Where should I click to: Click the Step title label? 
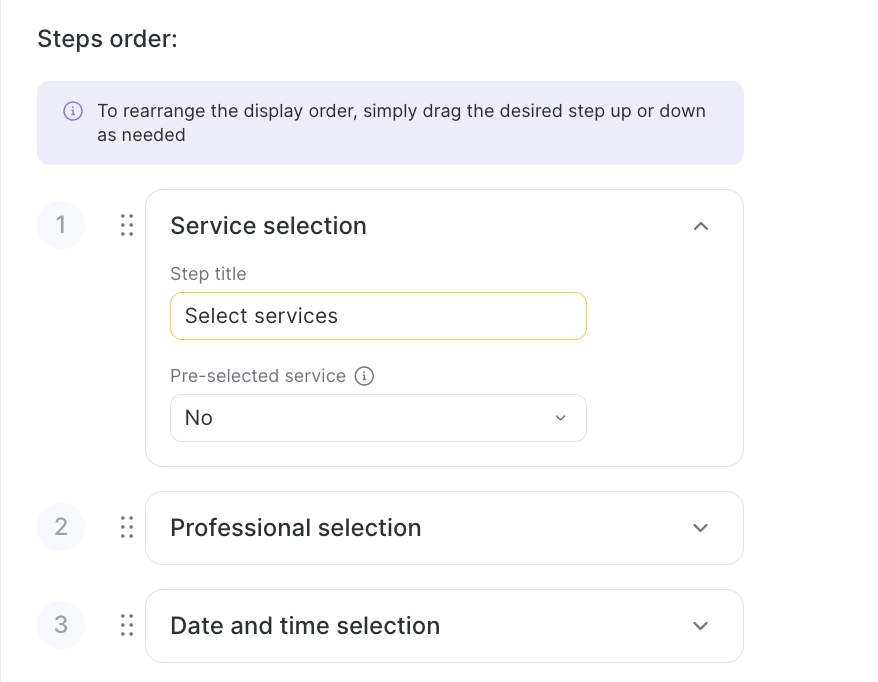[x=208, y=274]
